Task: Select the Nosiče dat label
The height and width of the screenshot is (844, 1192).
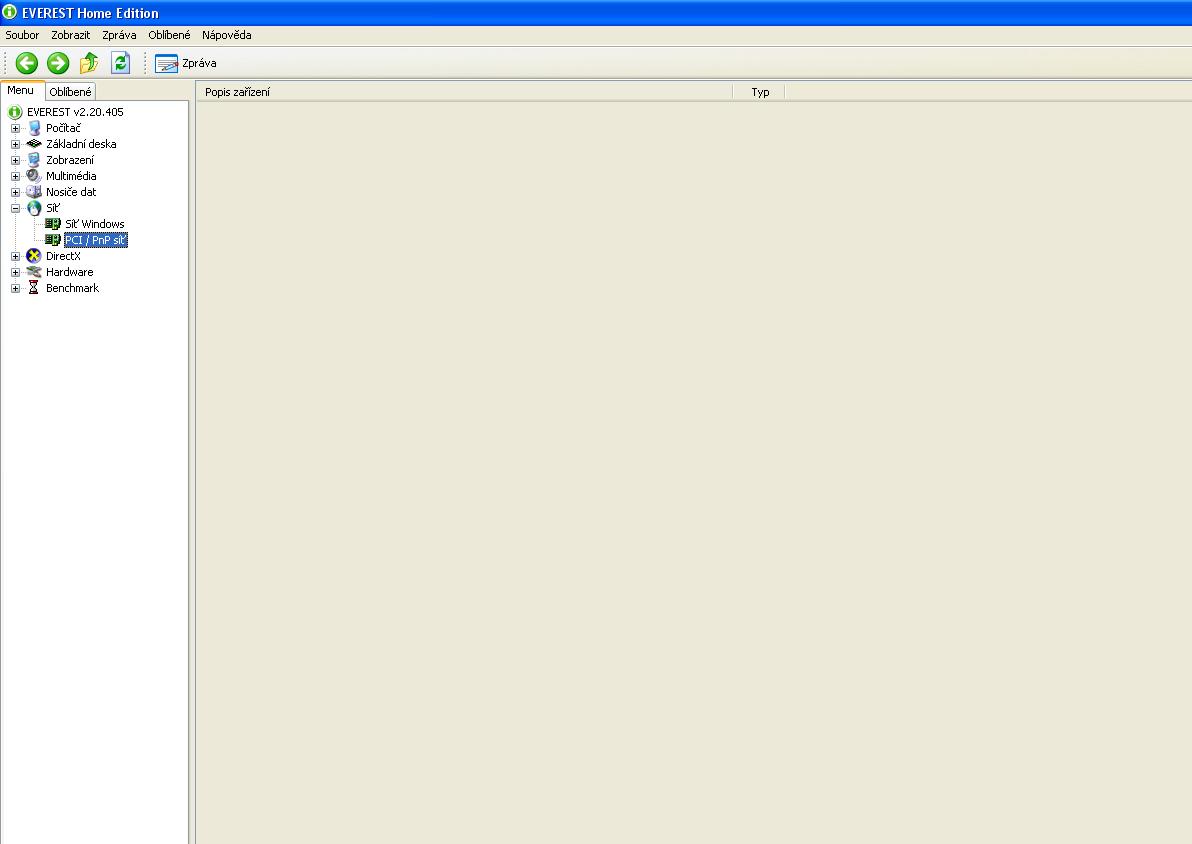Action: [x=71, y=192]
